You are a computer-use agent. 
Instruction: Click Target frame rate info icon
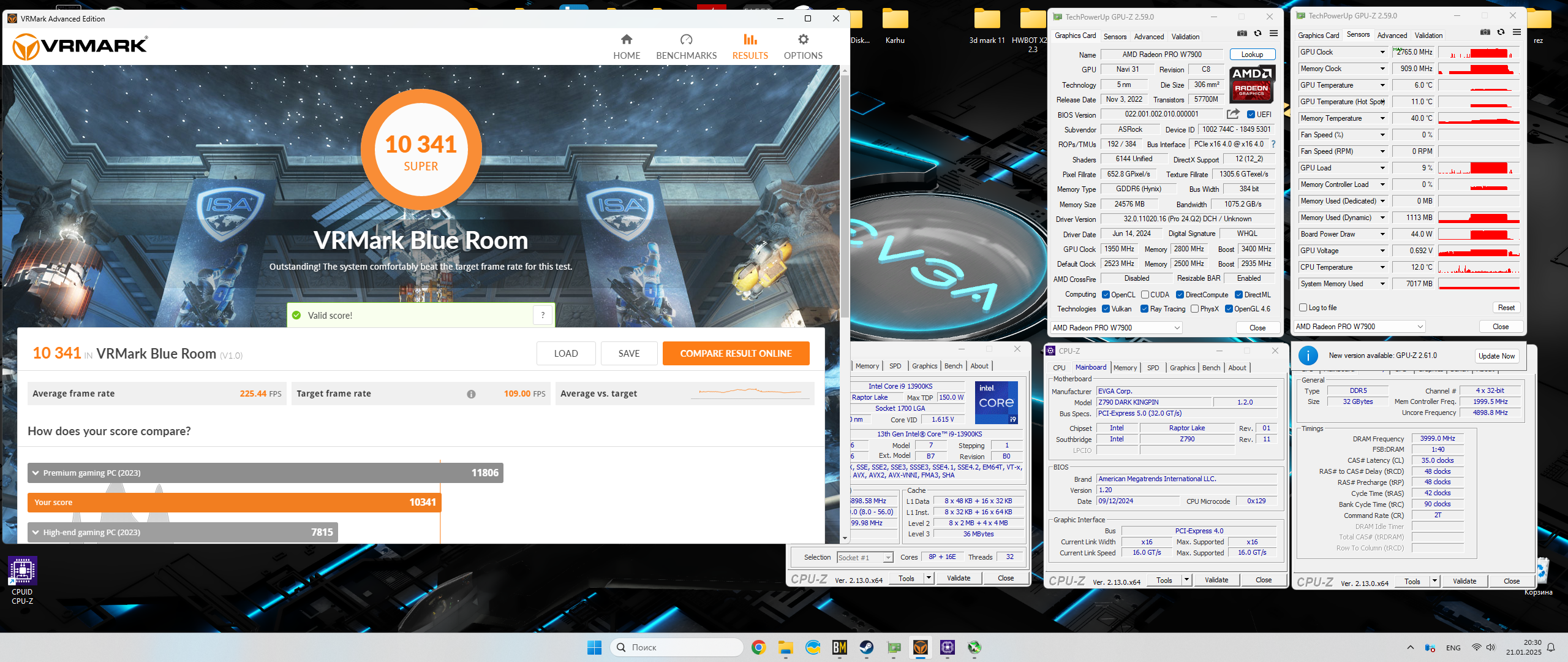(x=471, y=394)
